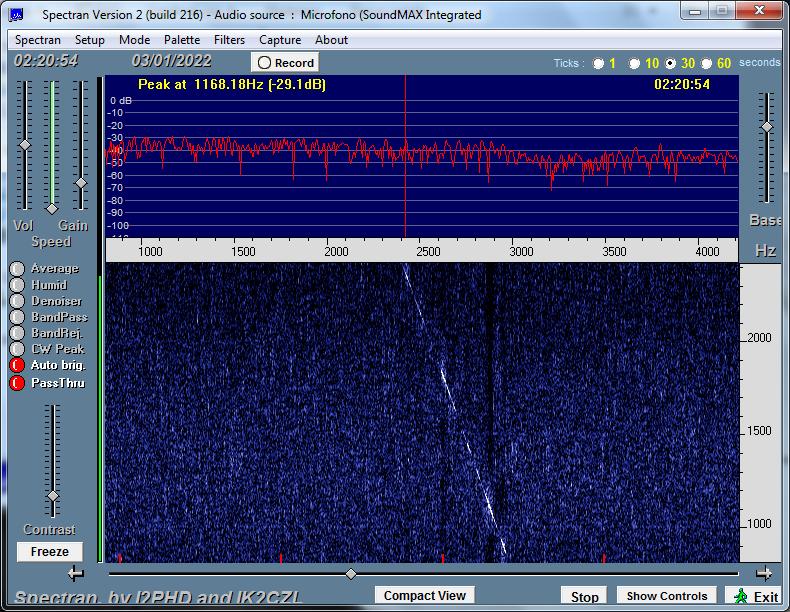This screenshot has width=790, height=612.
Task: Enable the Humid filter indicator
Action: (17, 285)
